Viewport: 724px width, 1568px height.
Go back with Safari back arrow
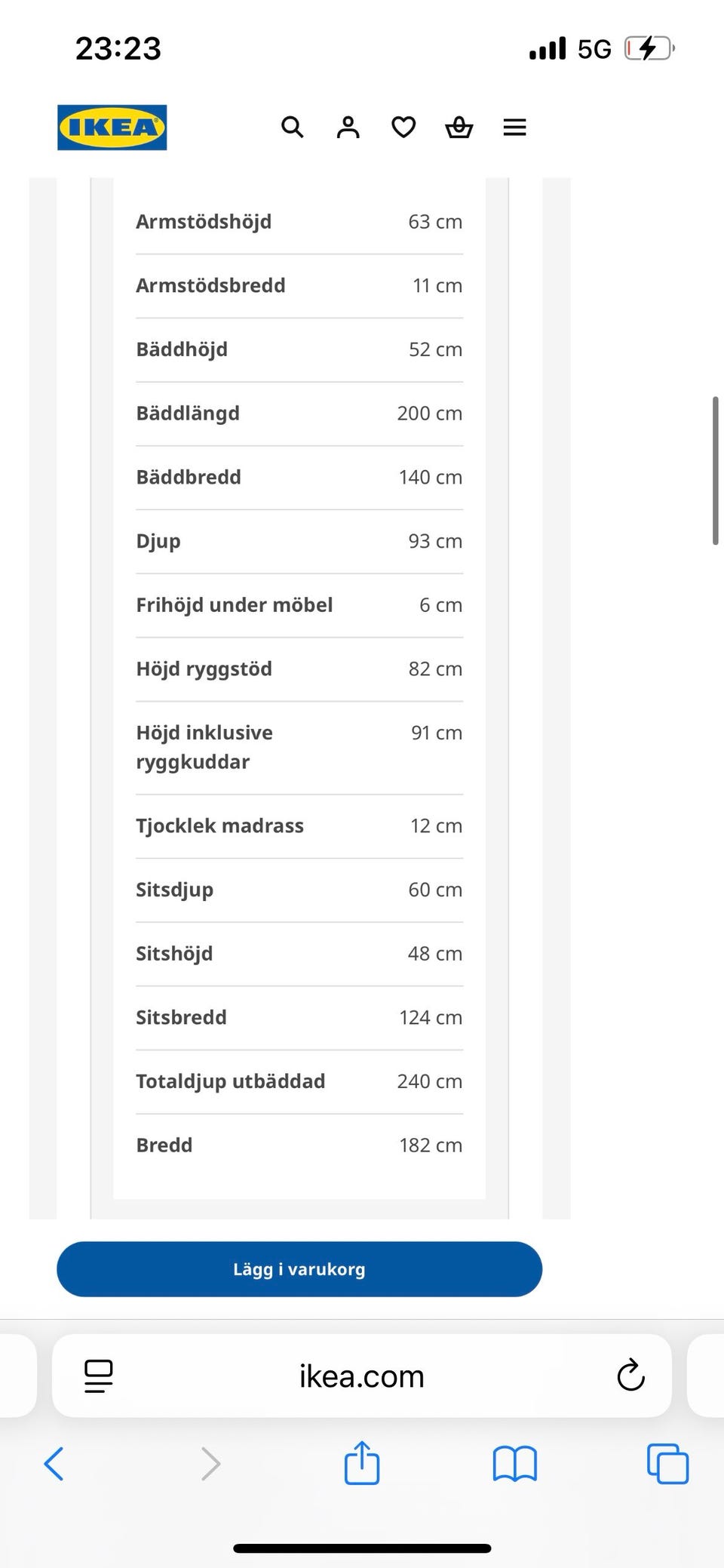point(54,1464)
